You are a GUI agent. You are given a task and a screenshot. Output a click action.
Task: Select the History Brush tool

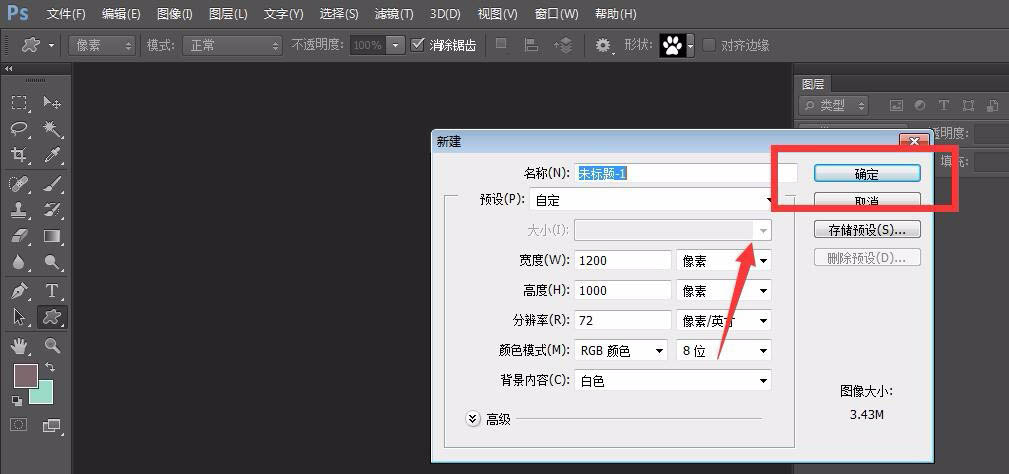tap(52, 210)
